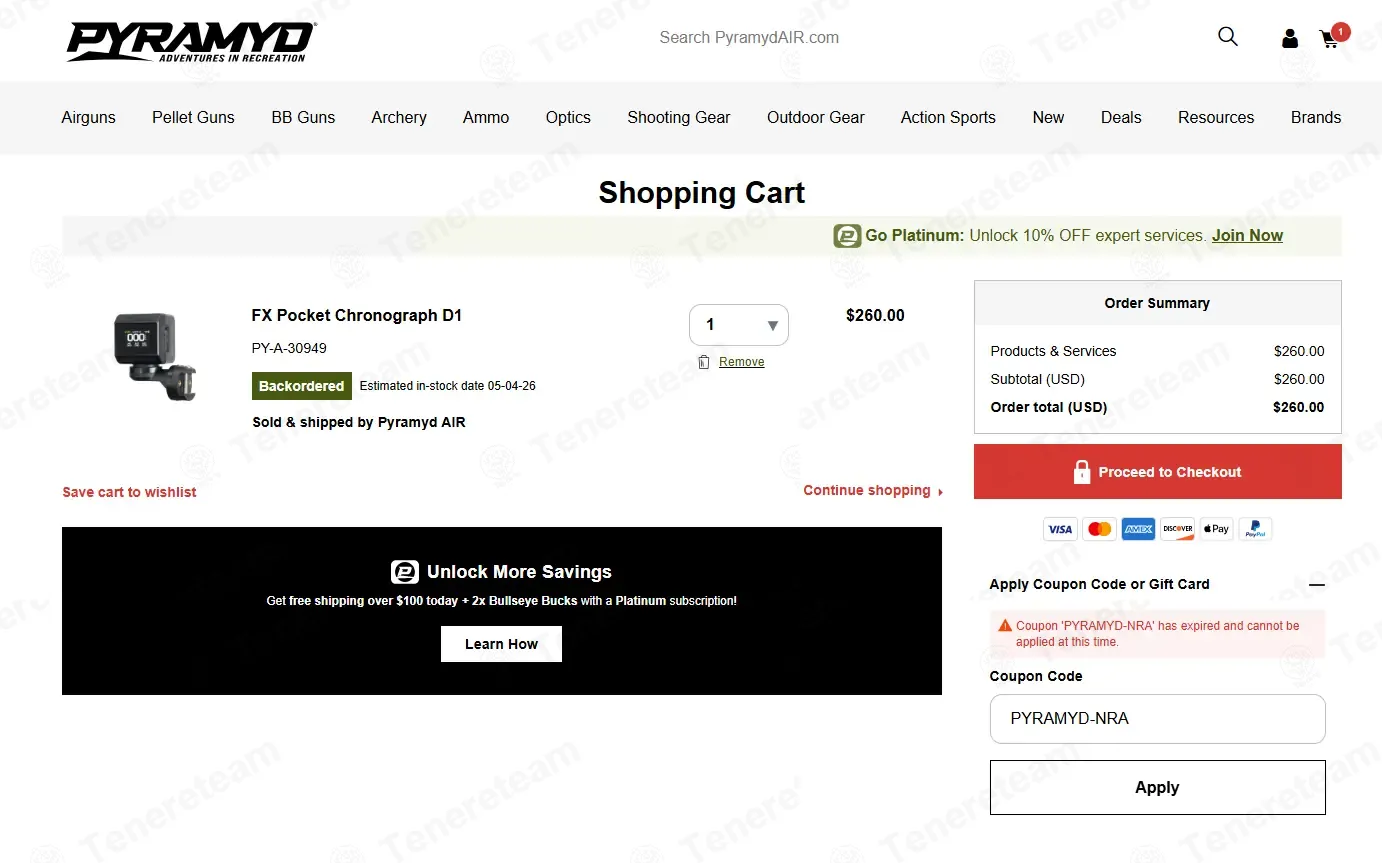Click the Subtotal (USD) row label
Viewport: 1382px width, 863px height.
1037,379
